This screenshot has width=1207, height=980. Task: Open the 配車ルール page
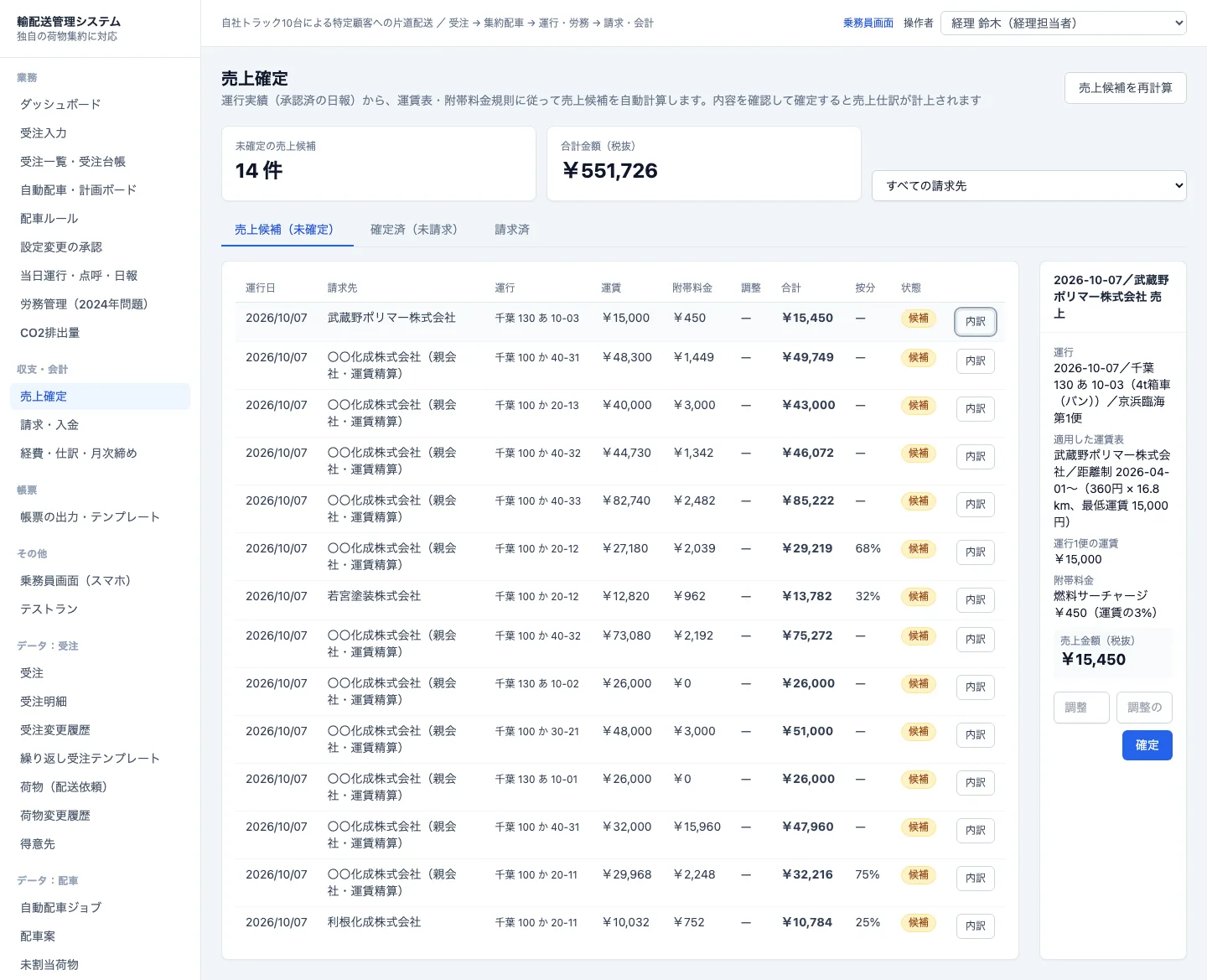point(101,219)
